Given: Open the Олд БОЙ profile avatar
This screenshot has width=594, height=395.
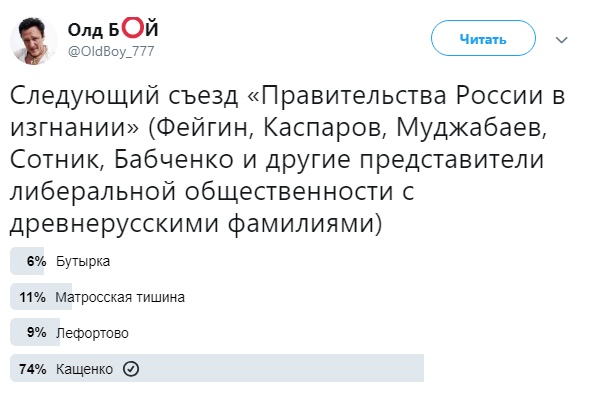Looking at the screenshot, I should coord(34,41).
